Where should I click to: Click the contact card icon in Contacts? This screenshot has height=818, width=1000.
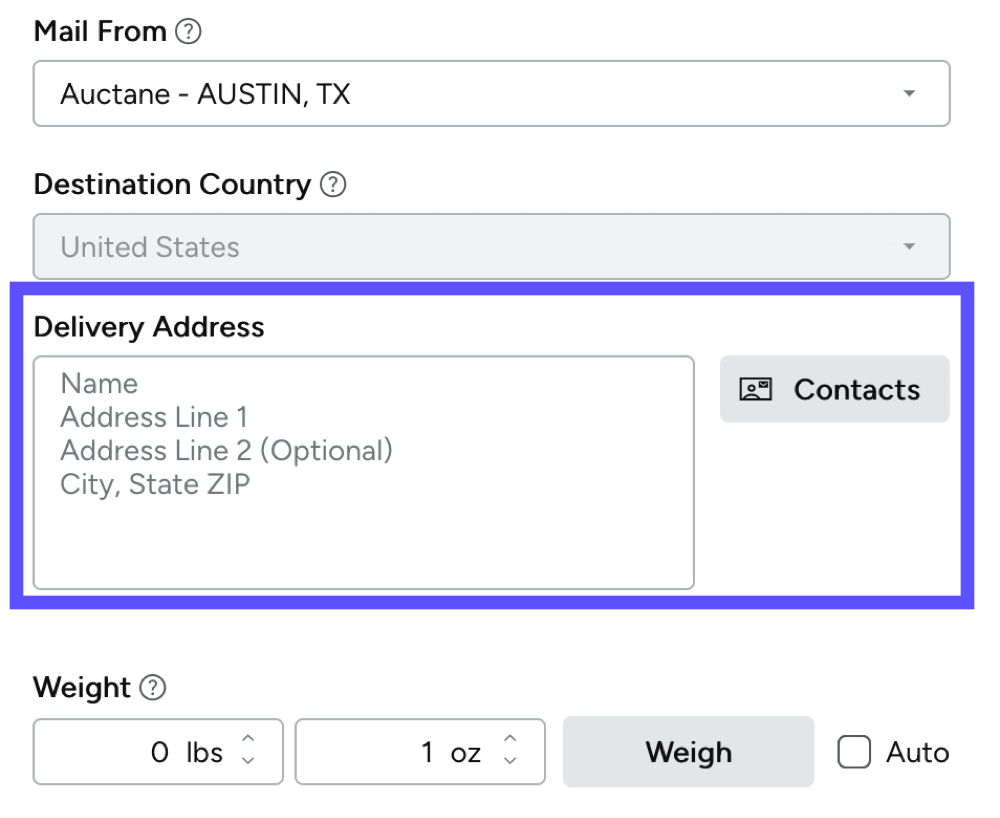point(753,389)
